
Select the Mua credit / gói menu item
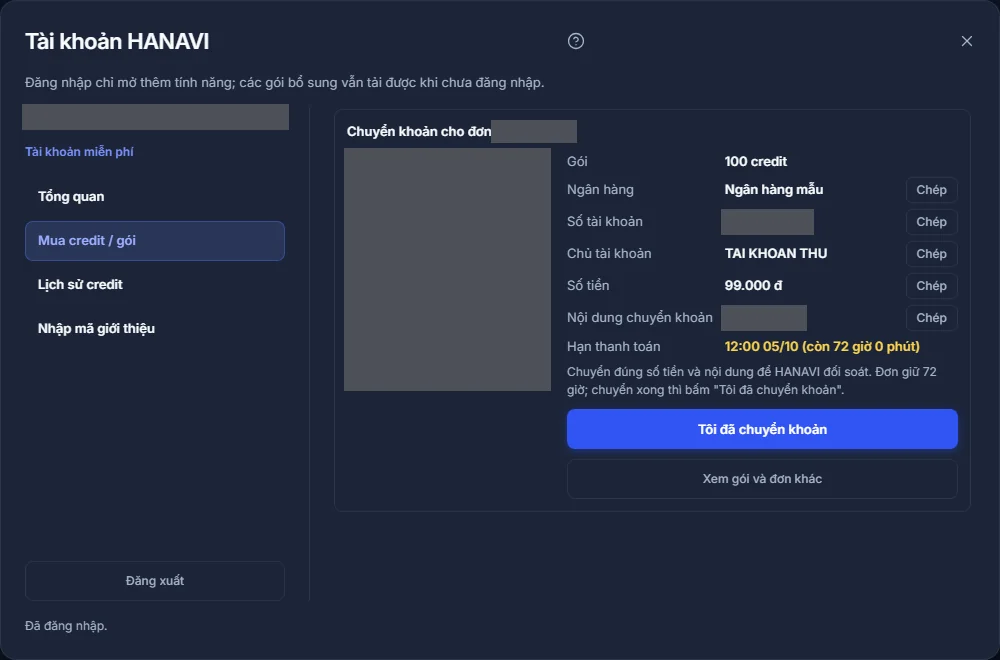point(155,240)
